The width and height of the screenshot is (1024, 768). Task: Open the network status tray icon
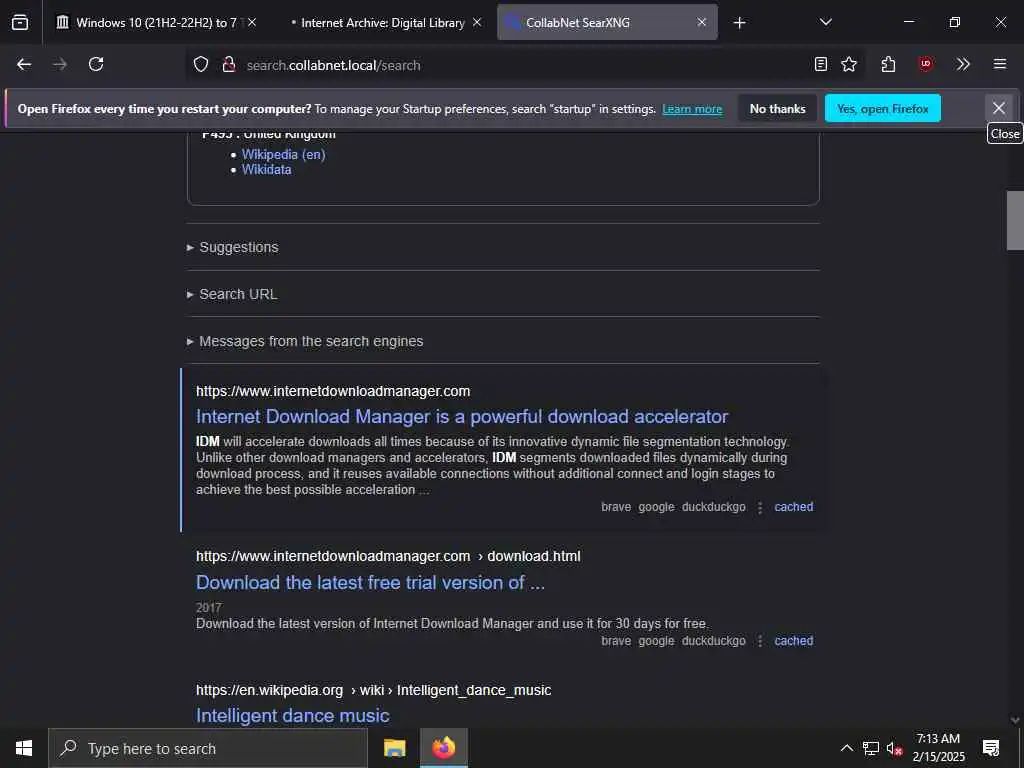point(871,748)
